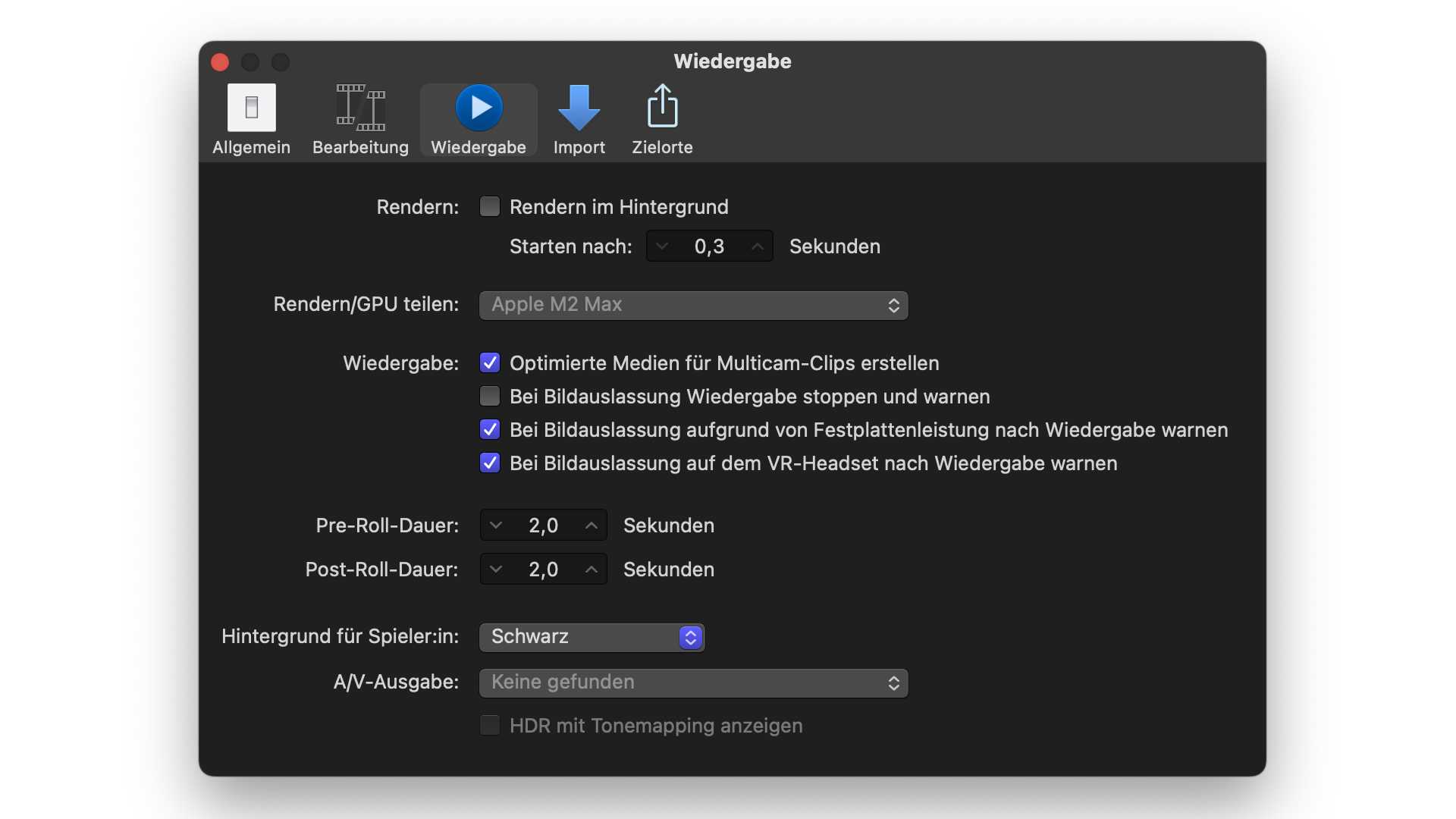Screen dimensions: 1456x819
Task: Enable Rendern im Hintergrund checkbox
Action: (490, 207)
